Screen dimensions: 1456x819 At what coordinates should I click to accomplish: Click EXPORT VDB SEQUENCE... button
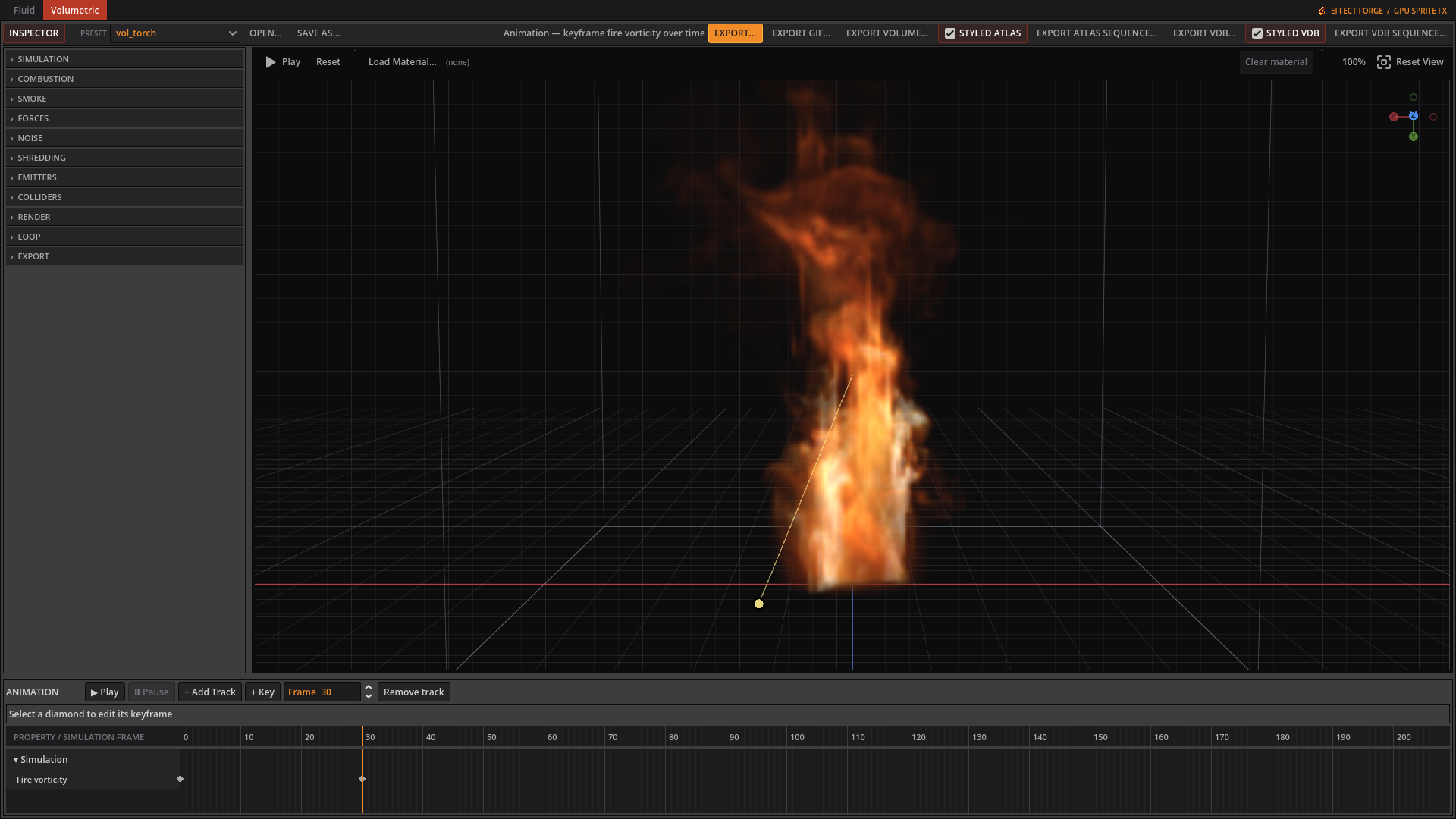1390,33
